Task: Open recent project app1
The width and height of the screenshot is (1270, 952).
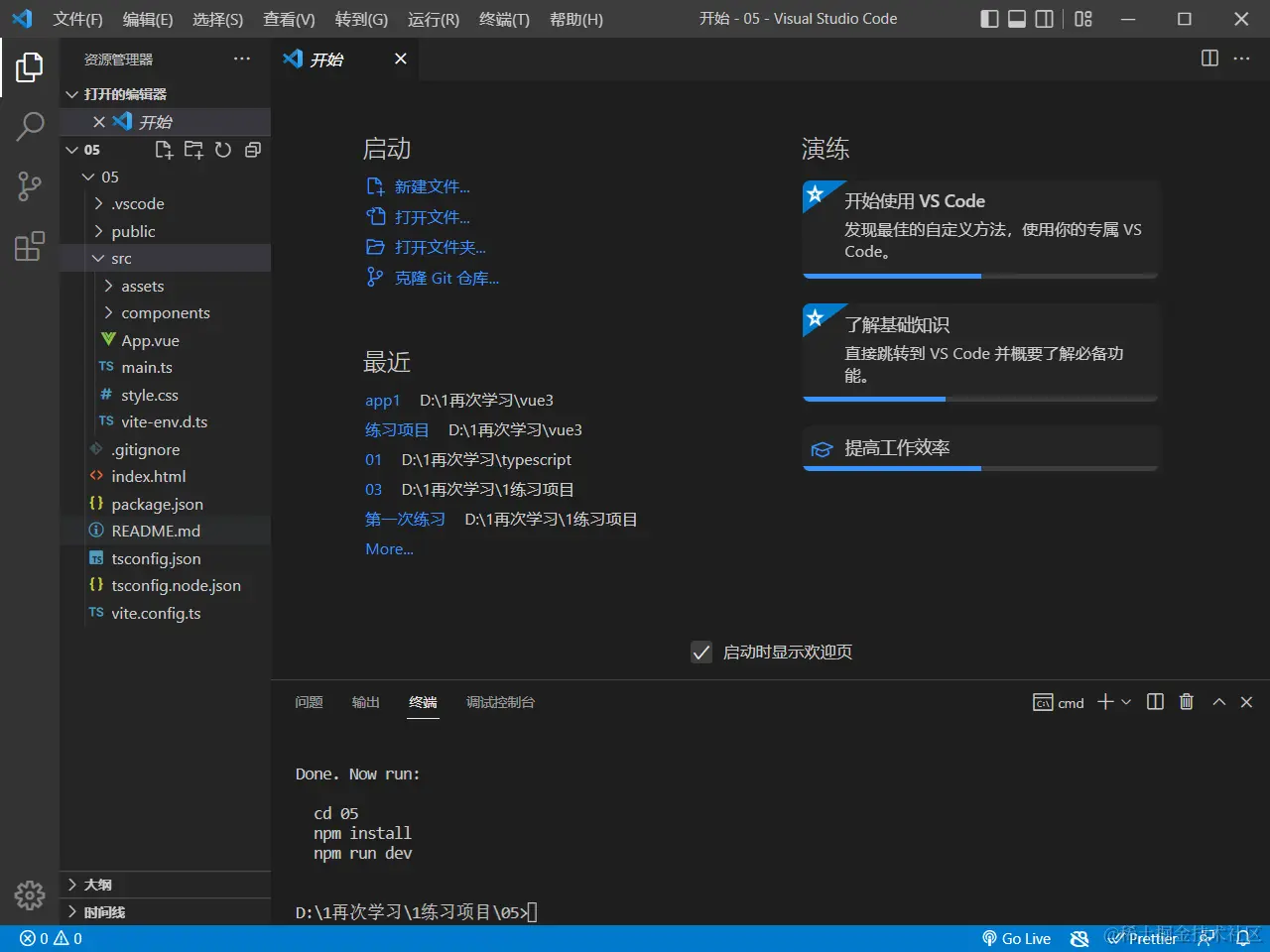Action: click(382, 401)
